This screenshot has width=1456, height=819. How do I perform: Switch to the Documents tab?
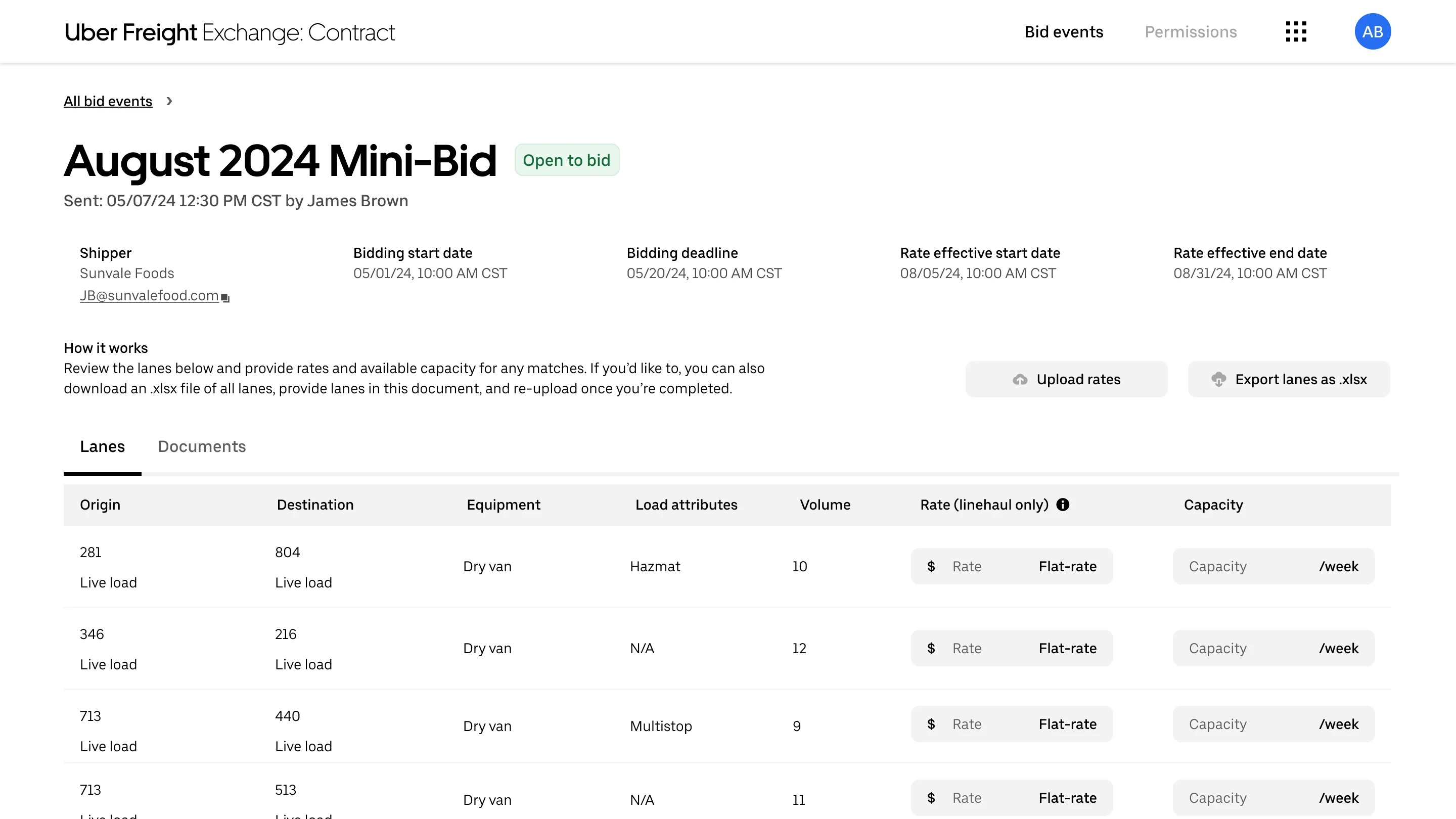pyautogui.click(x=202, y=446)
